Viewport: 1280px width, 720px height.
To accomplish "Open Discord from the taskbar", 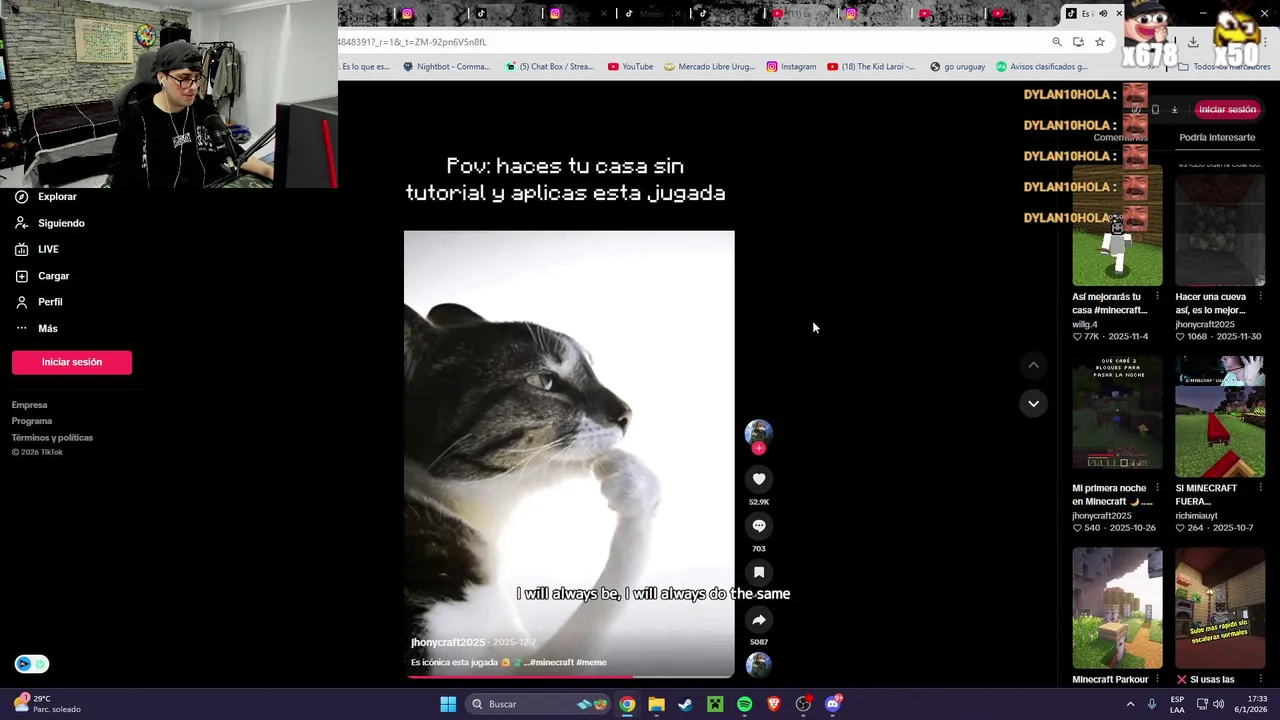I will tap(833, 704).
